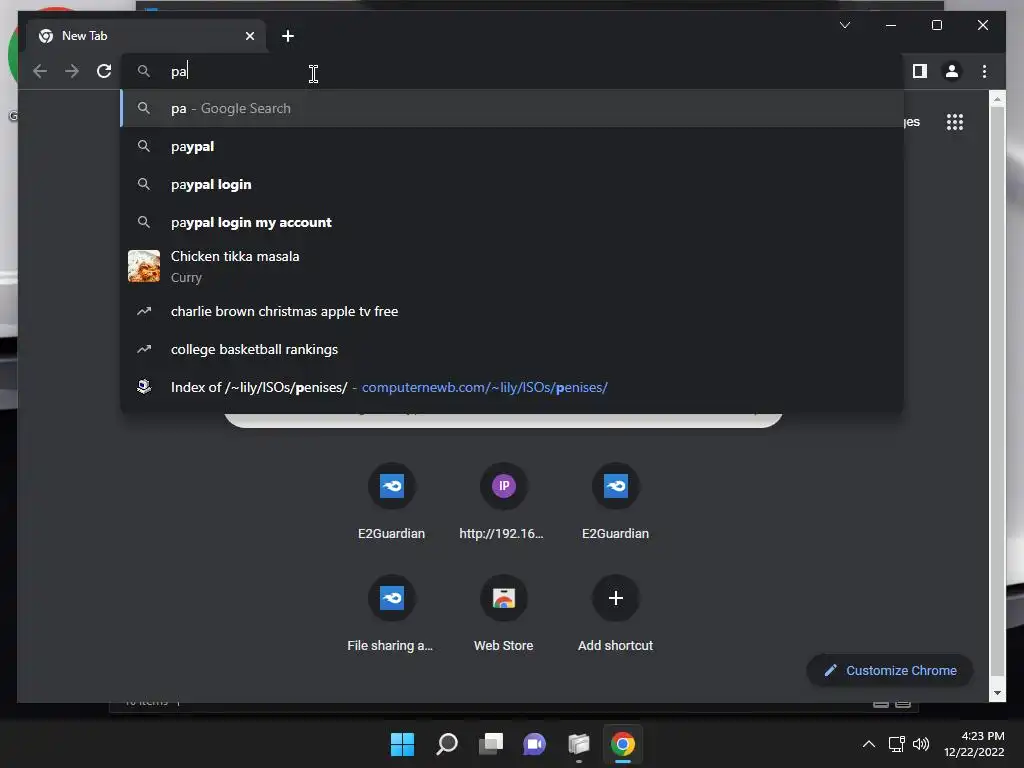This screenshot has width=1024, height=768.
Task: Reload the page with the refresh icon
Action: click(x=104, y=71)
